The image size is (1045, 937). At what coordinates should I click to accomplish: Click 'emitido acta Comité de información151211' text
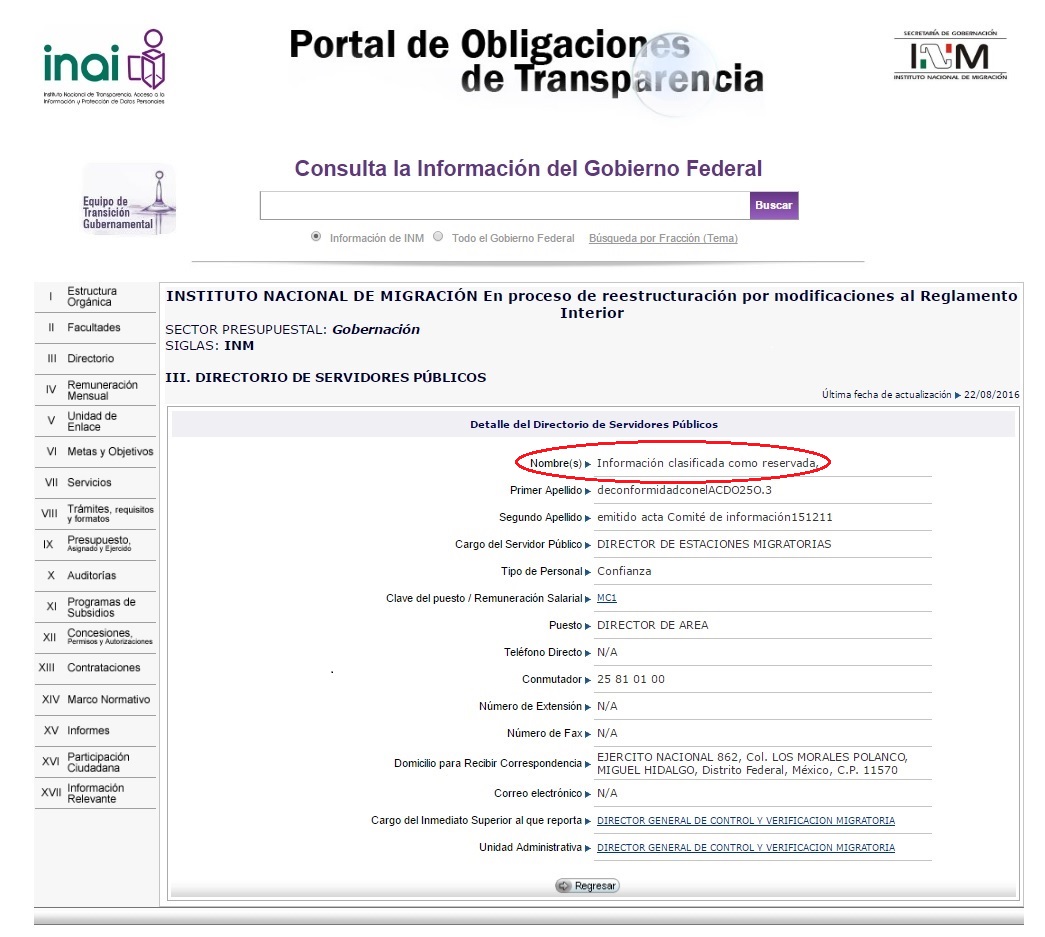714,517
